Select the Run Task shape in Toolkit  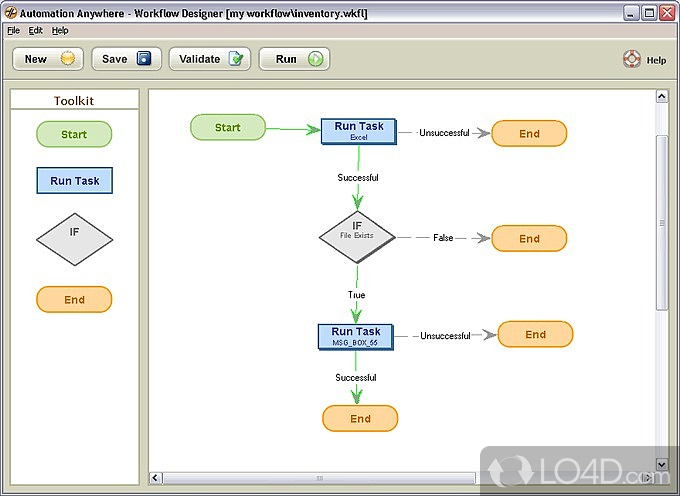75,180
